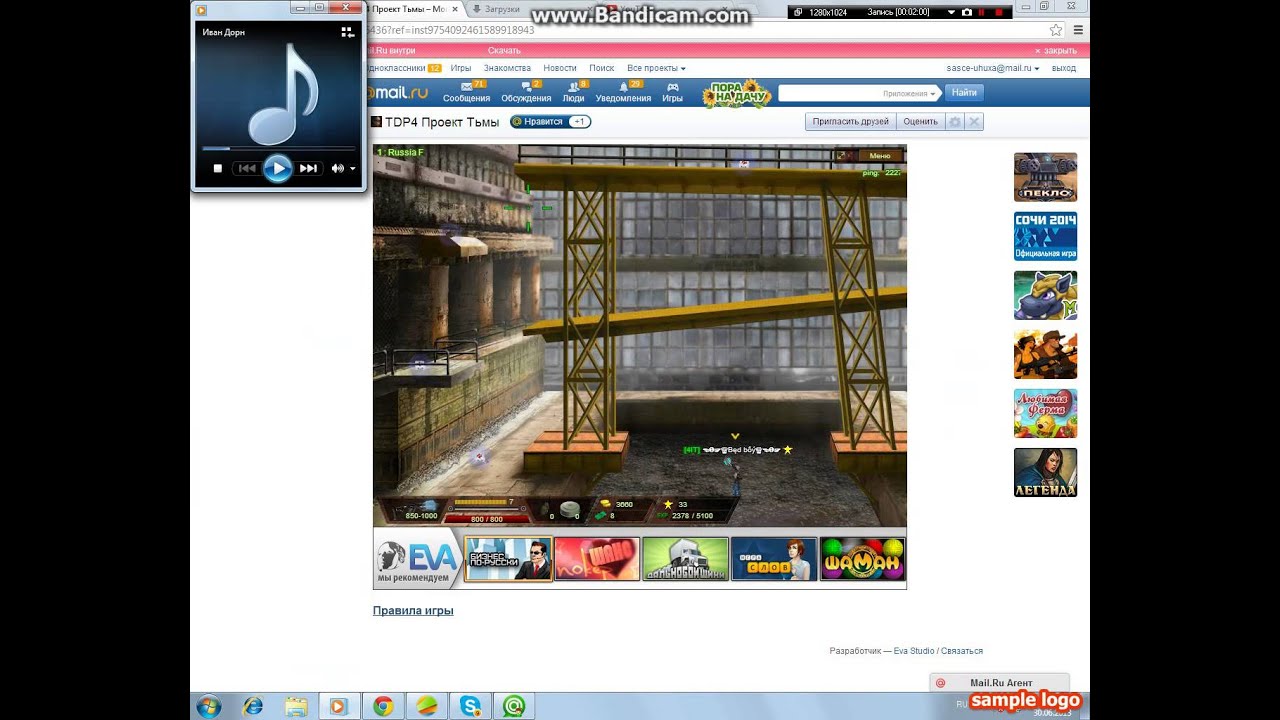The width and height of the screenshot is (1280, 720).
Task: Stop playback in the media player
Action: point(217,168)
